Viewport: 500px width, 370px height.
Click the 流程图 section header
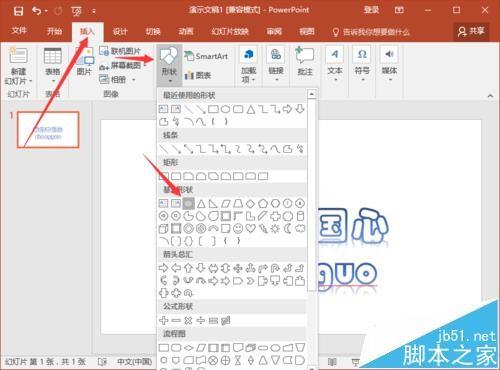(x=174, y=333)
